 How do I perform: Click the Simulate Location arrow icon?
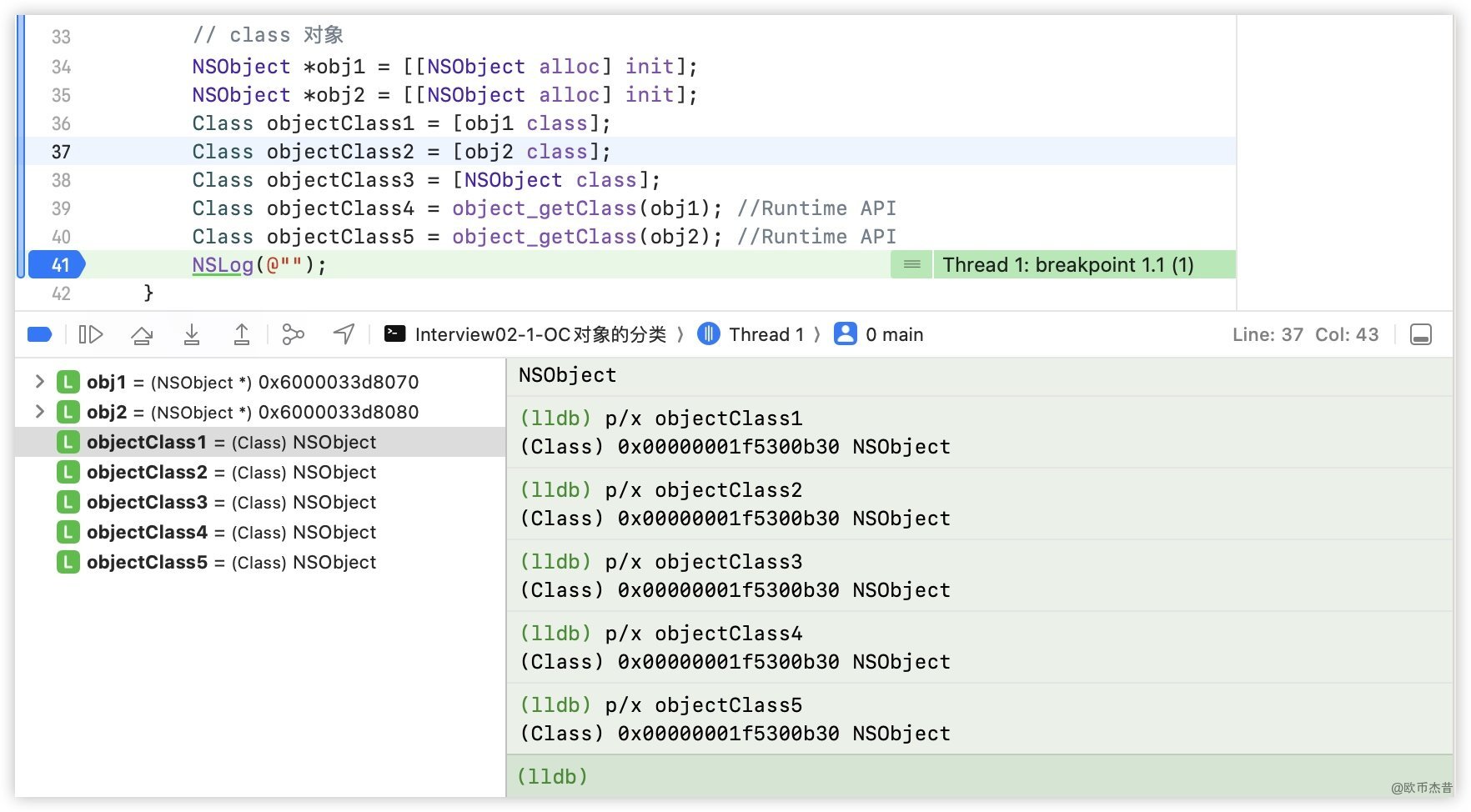click(344, 334)
